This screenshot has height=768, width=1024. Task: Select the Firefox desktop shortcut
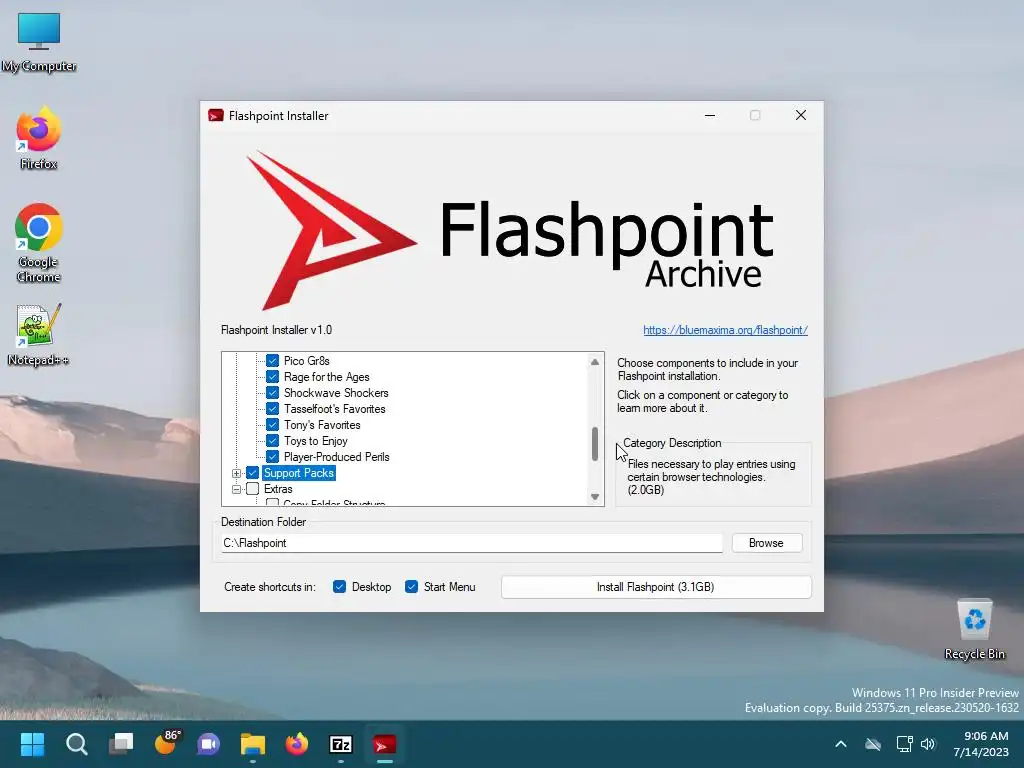(x=39, y=138)
